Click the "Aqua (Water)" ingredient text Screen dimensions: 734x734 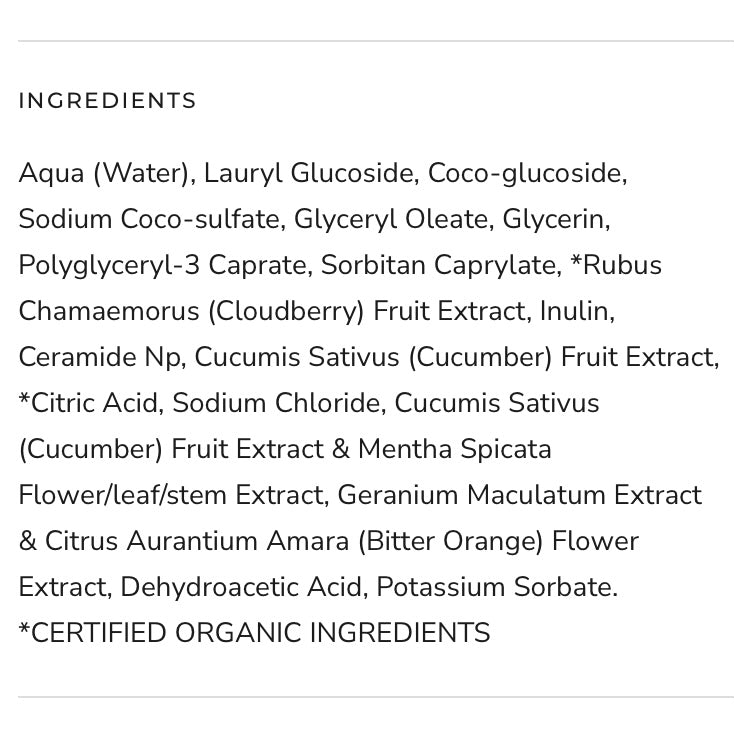click(104, 173)
